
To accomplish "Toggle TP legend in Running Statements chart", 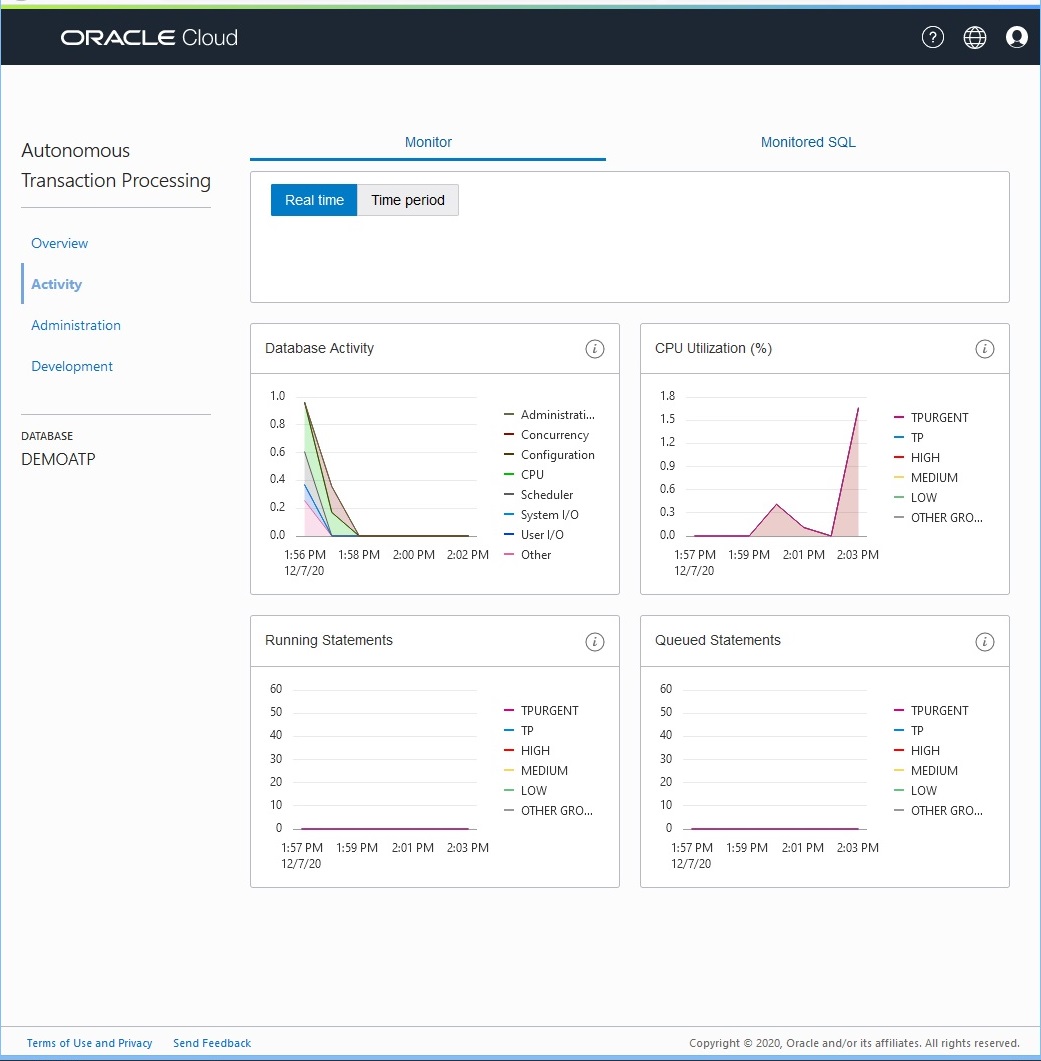I will pos(519,730).
